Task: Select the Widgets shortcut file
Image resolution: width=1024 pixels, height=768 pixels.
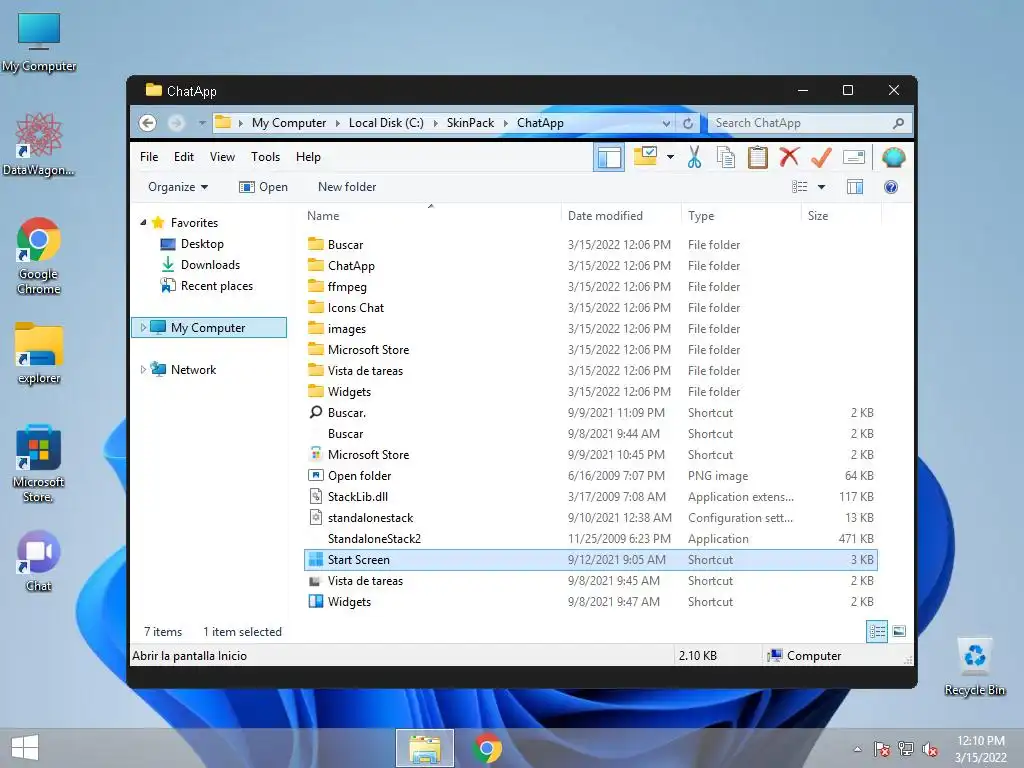Action: click(x=590, y=601)
